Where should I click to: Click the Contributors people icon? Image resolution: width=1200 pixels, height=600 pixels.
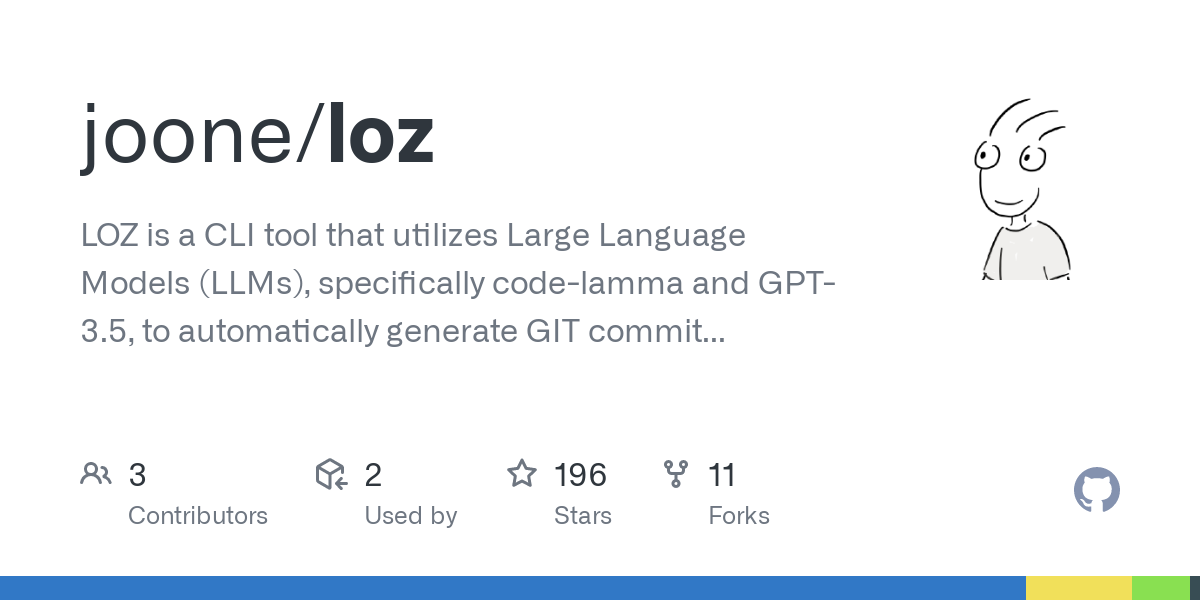[x=96, y=473]
